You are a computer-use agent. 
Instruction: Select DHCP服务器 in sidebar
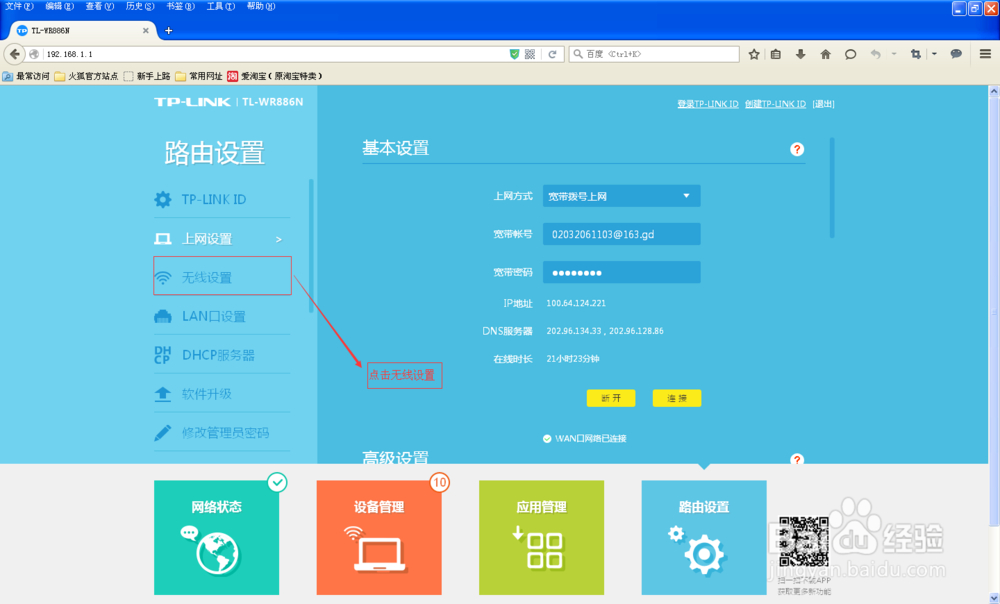coord(222,355)
